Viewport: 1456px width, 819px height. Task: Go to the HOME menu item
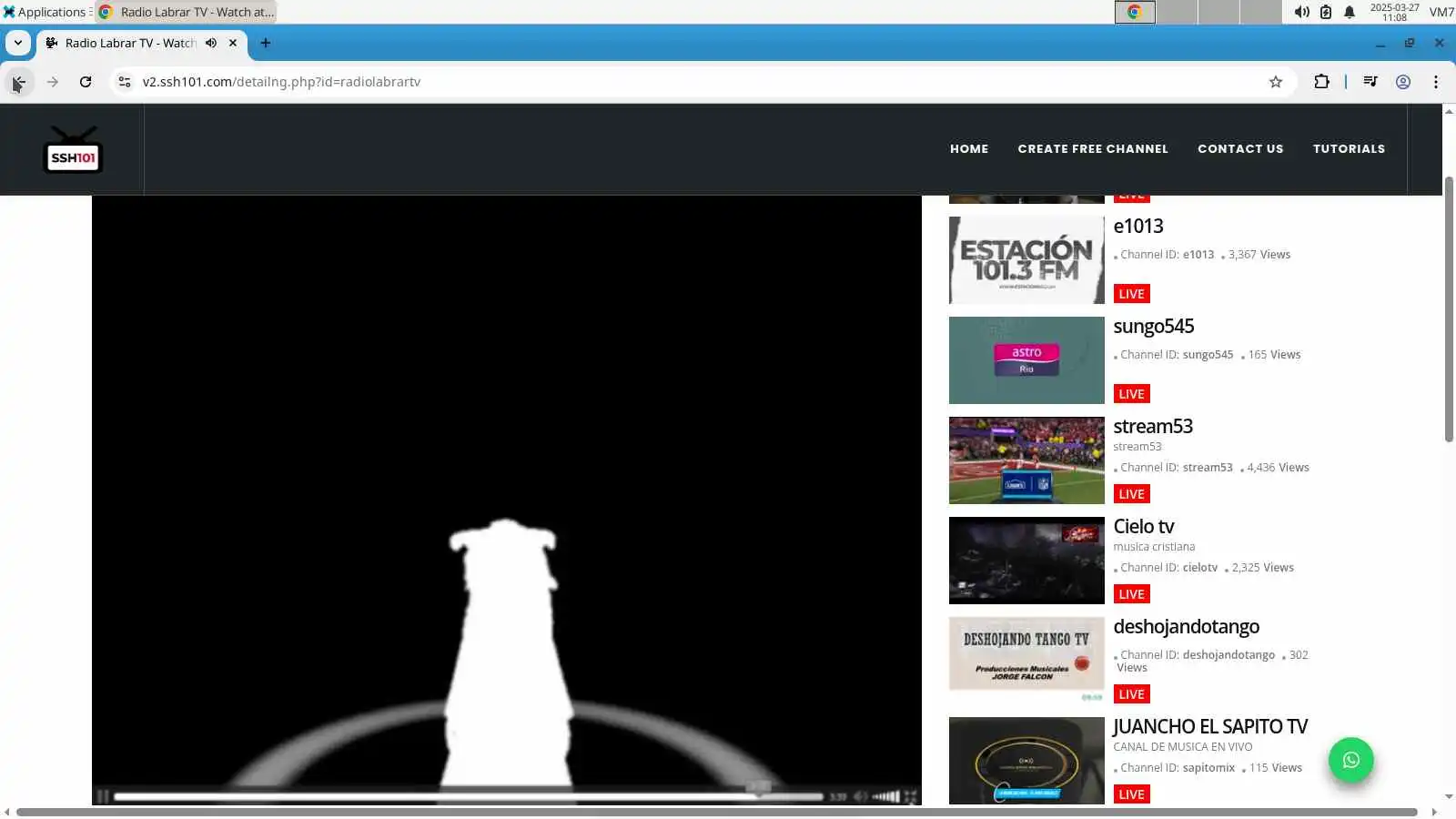coord(969,148)
